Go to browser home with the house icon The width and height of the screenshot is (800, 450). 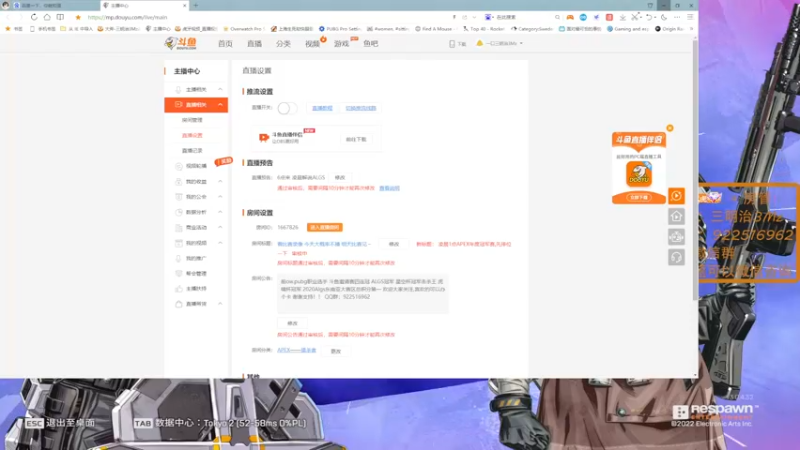[47, 17]
